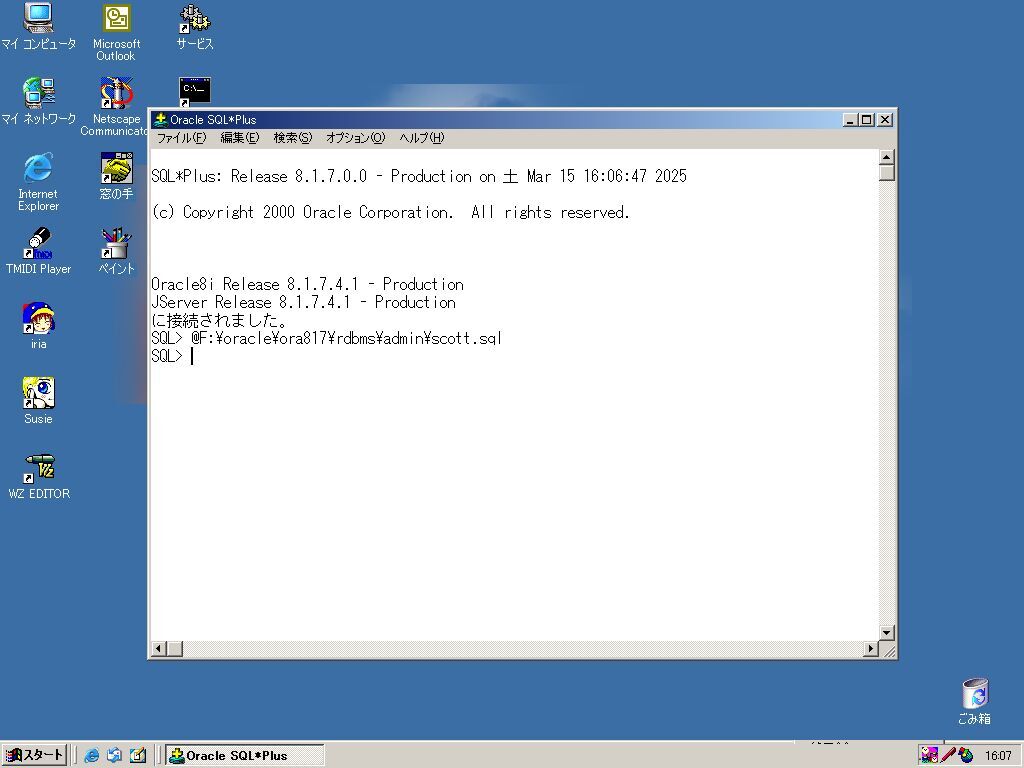Select Oracle SQL*Plus taskbar button
The height and width of the screenshot is (768, 1024).
pos(244,756)
